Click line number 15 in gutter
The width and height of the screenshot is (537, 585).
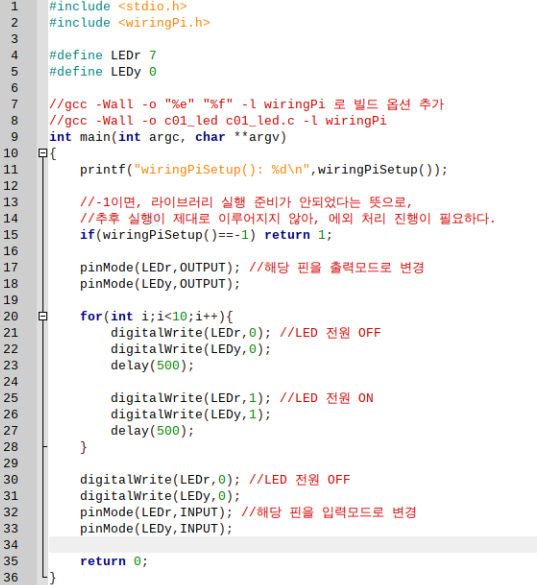point(11,235)
